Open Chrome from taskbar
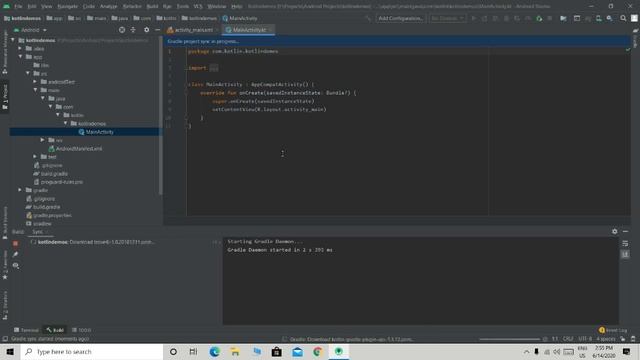The width and height of the screenshot is (640, 360). tap(318, 351)
